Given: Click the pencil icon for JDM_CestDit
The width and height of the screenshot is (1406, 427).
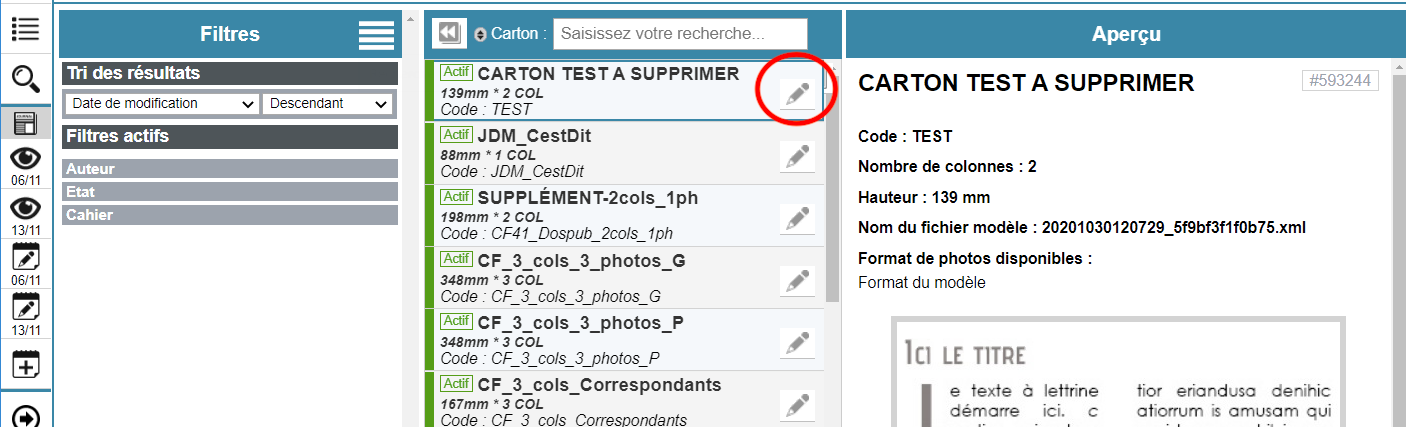Looking at the screenshot, I should tap(797, 157).
